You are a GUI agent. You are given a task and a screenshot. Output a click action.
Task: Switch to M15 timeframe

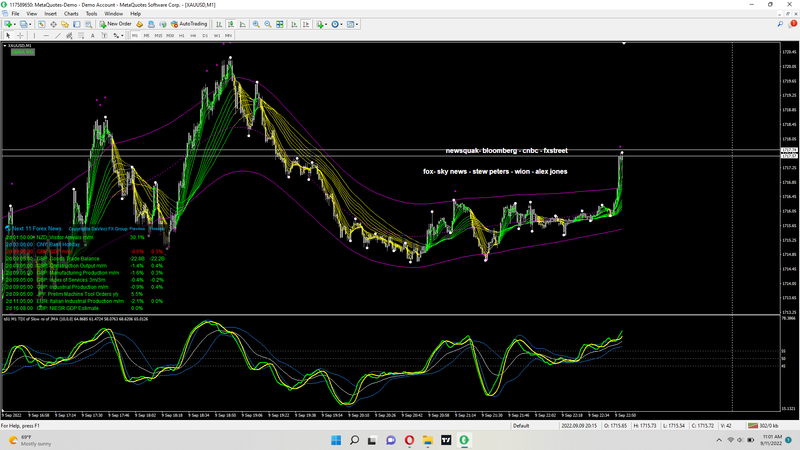click(158, 36)
